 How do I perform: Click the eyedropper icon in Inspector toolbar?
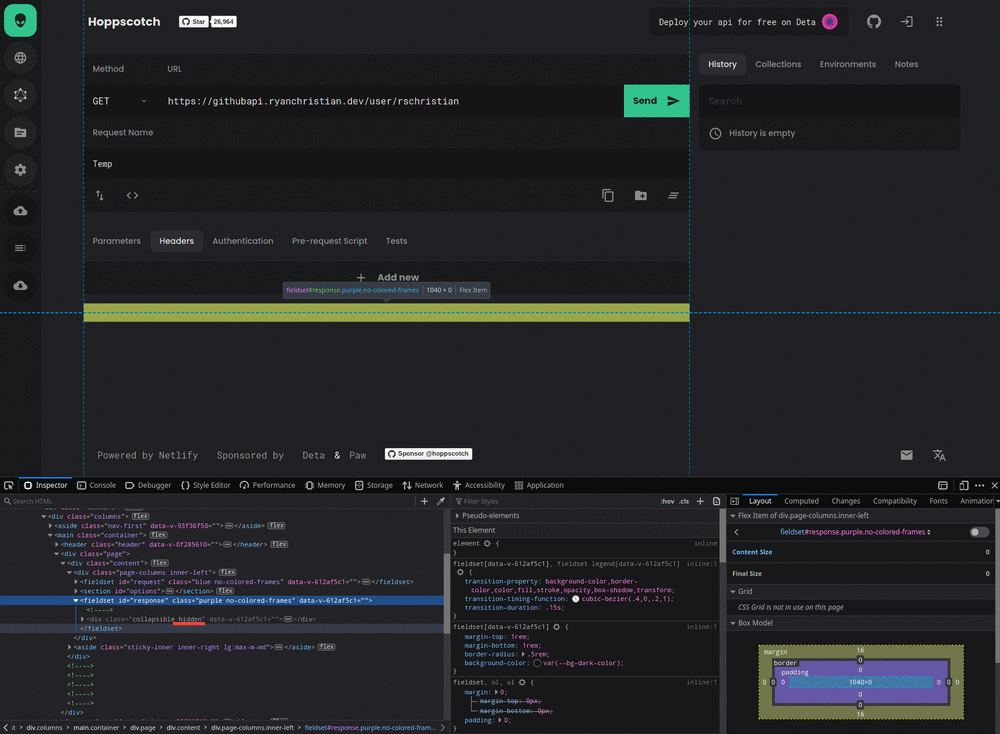[x=441, y=501]
